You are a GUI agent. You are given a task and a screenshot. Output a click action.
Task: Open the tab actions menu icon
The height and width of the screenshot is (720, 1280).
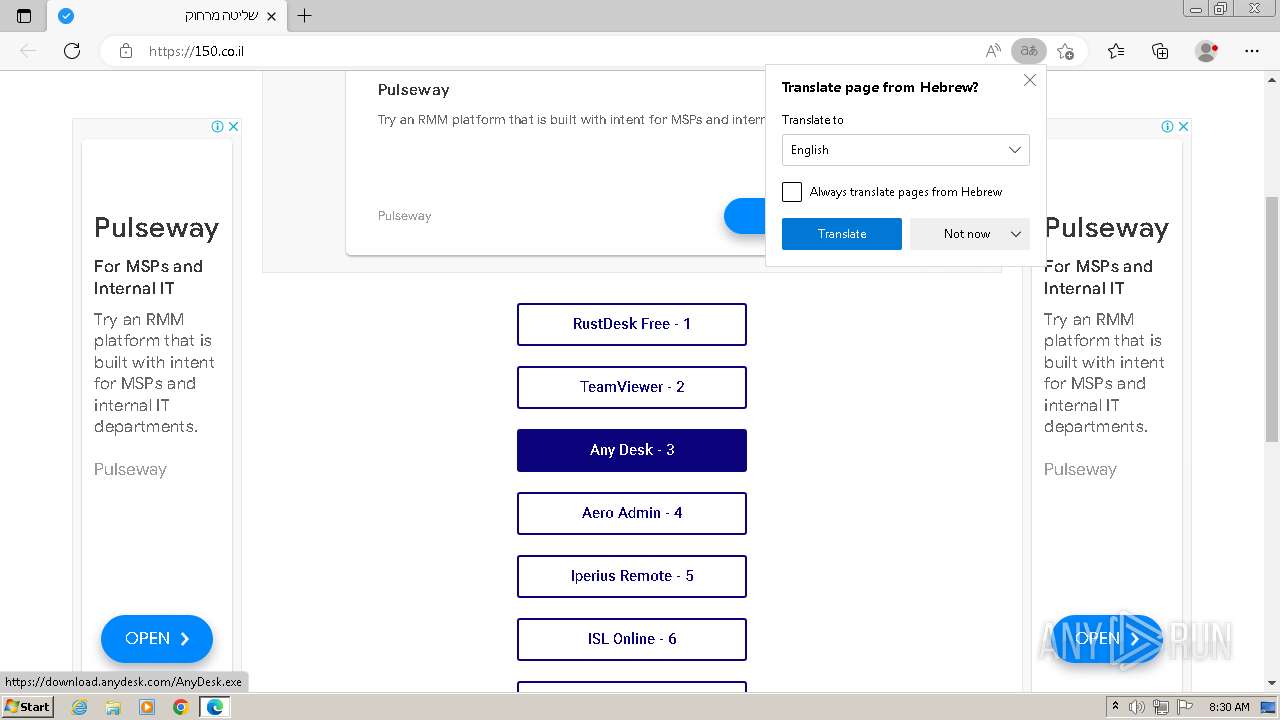[x=24, y=15]
